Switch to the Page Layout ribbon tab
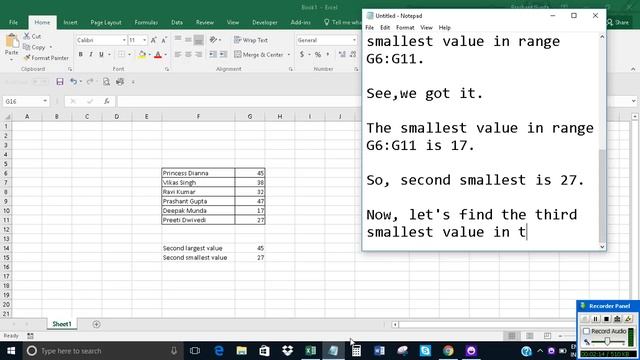This screenshot has width=640, height=360. pyautogui.click(x=106, y=22)
